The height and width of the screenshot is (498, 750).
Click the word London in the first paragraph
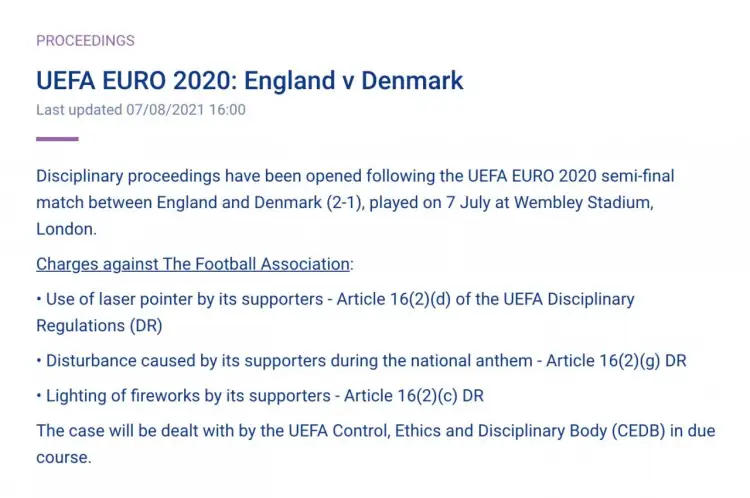tap(66, 228)
